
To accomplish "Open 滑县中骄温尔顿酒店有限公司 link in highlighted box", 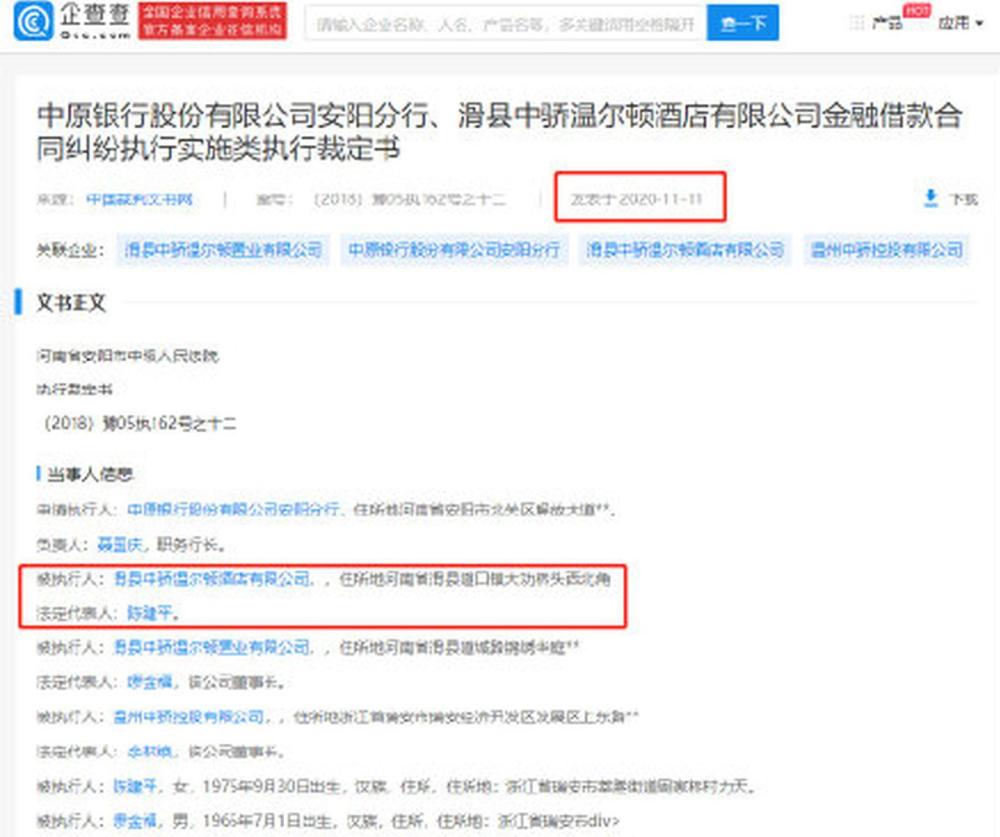I will (212, 579).
